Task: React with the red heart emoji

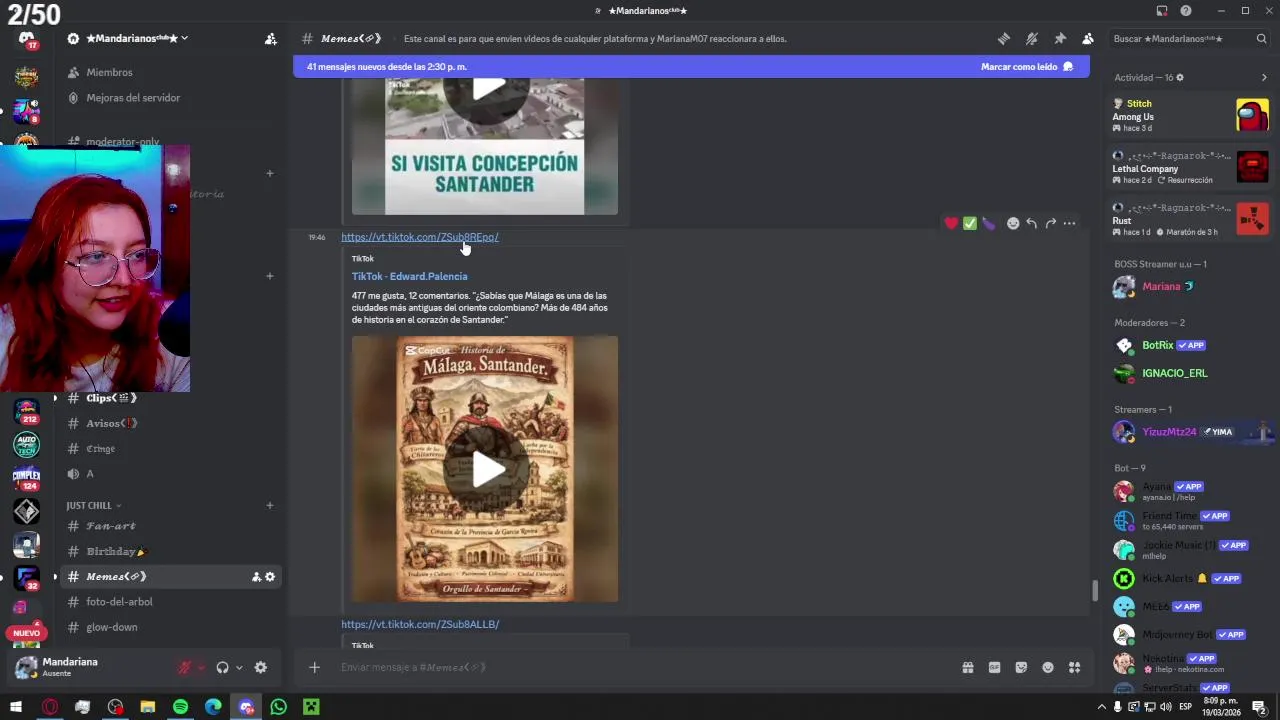Action: [x=951, y=223]
